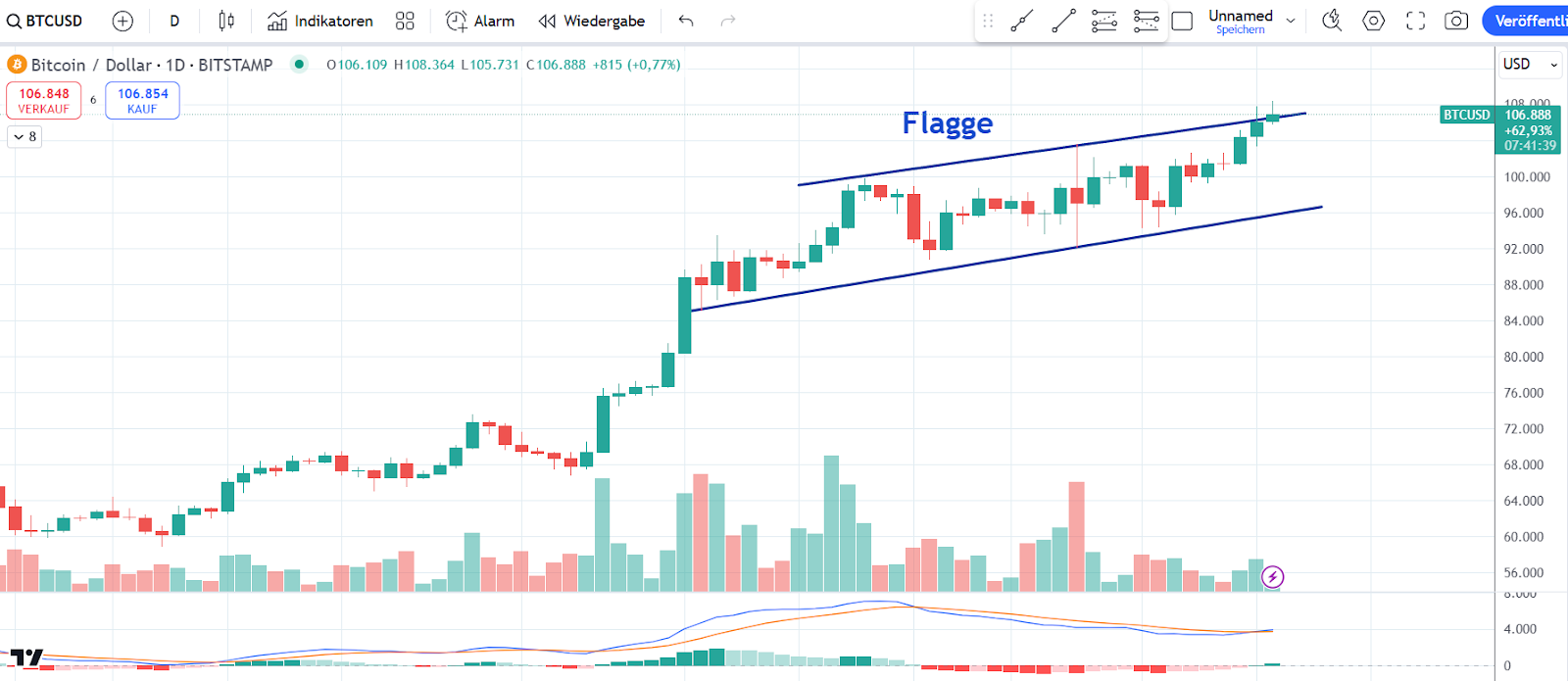The image size is (1568, 681).
Task: Click the low value L105.731
Action: pos(490,65)
